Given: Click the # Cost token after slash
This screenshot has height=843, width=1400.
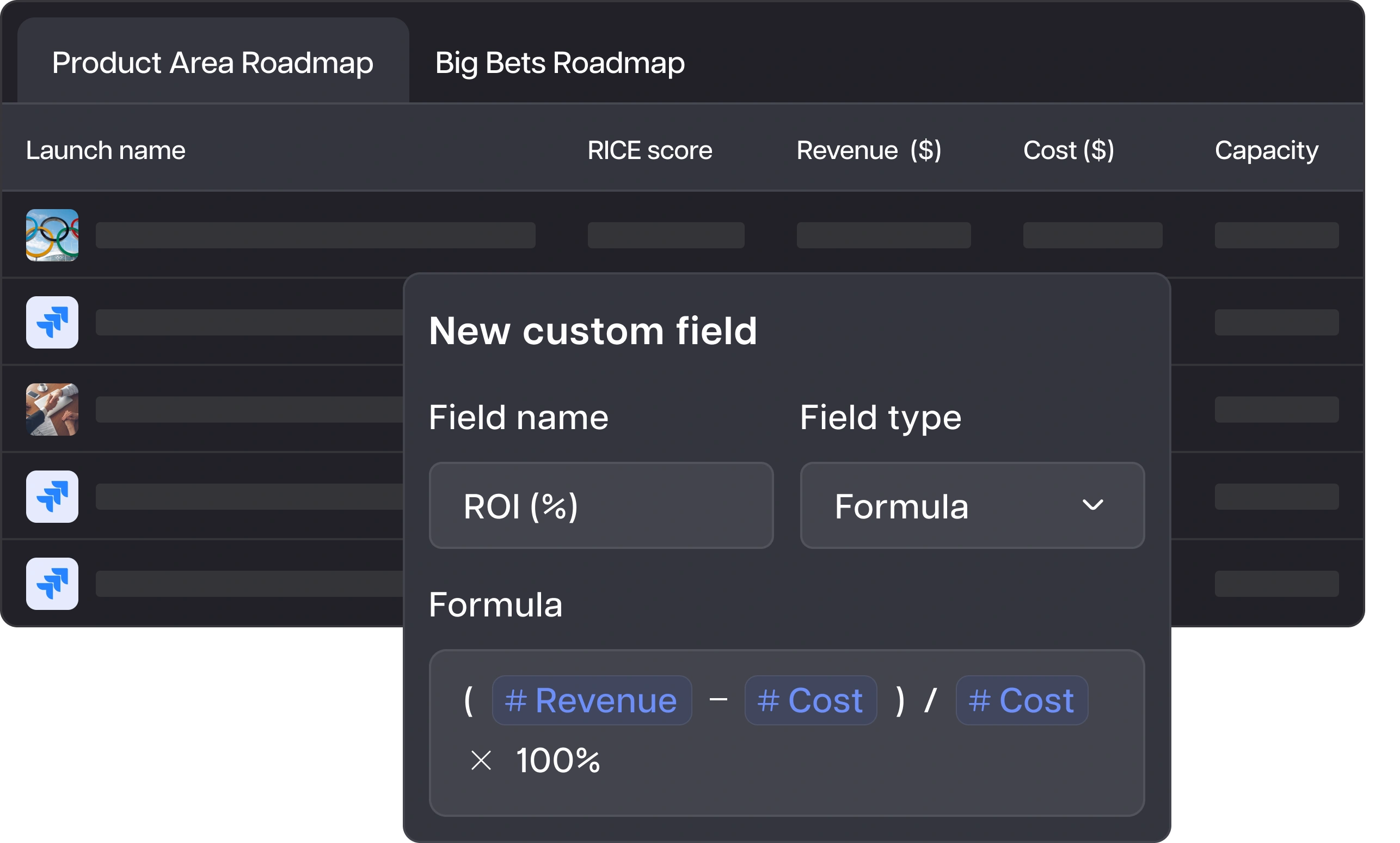Looking at the screenshot, I should pyautogui.click(x=1021, y=700).
